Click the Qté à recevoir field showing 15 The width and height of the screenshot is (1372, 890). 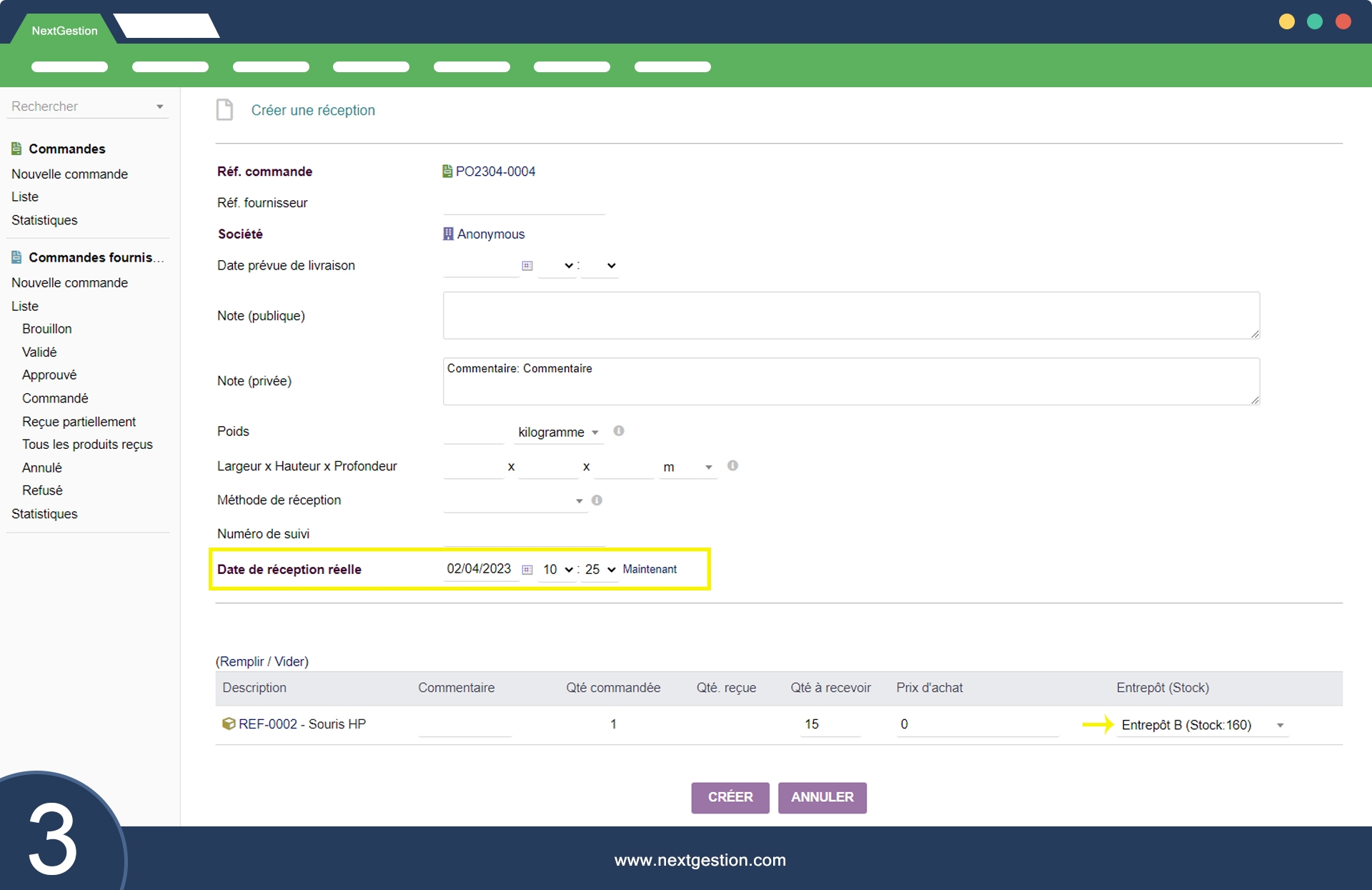coord(829,724)
